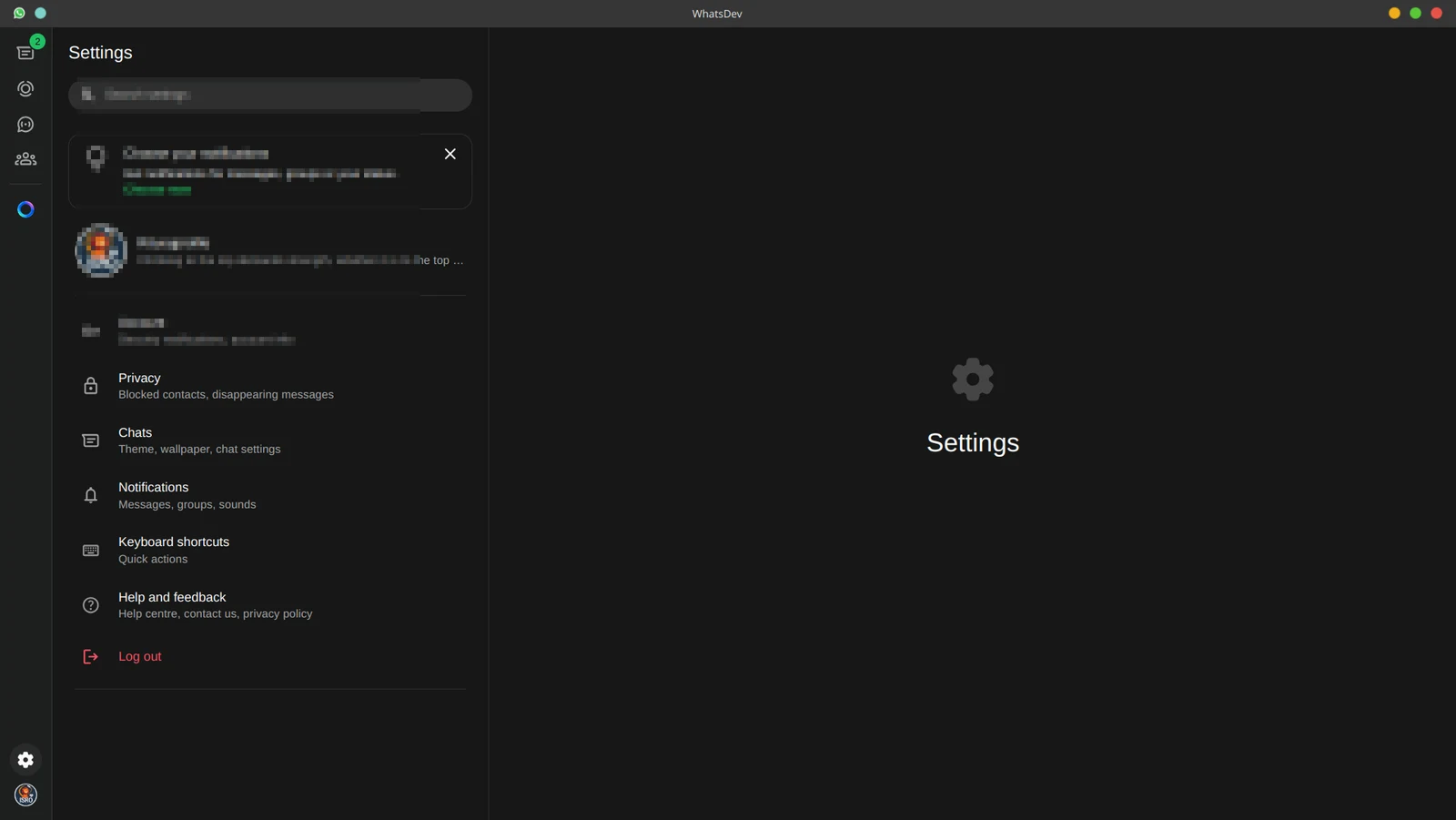Open the profile row with avatar picture

pyautogui.click(x=270, y=250)
